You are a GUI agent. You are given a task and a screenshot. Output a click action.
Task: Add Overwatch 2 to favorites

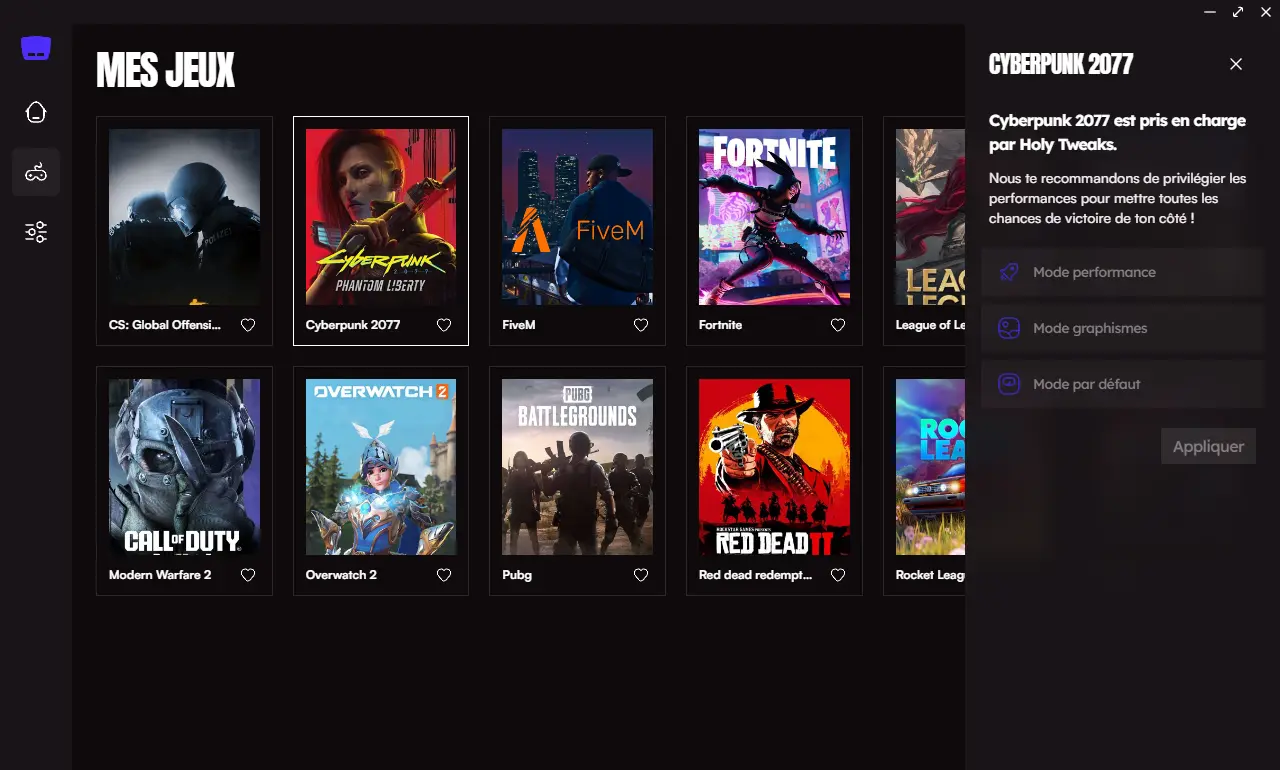(x=444, y=575)
